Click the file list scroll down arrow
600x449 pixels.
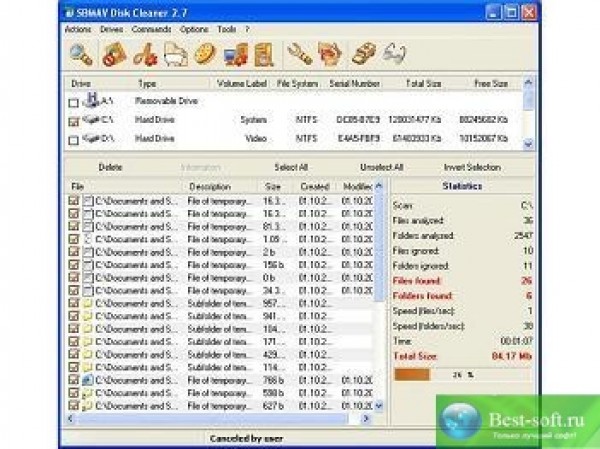tap(379, 405)
